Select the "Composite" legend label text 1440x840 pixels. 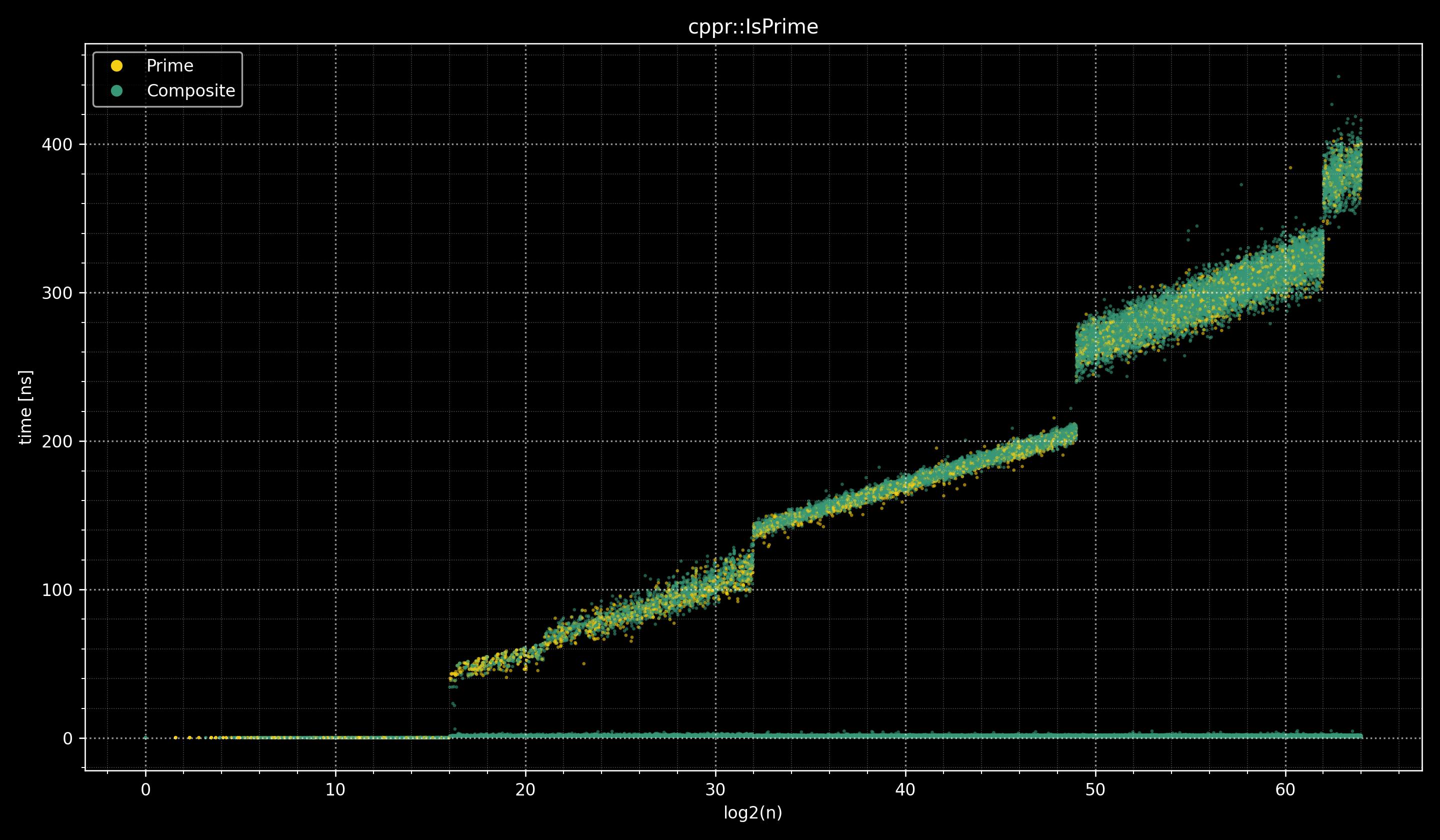point(191,91)
